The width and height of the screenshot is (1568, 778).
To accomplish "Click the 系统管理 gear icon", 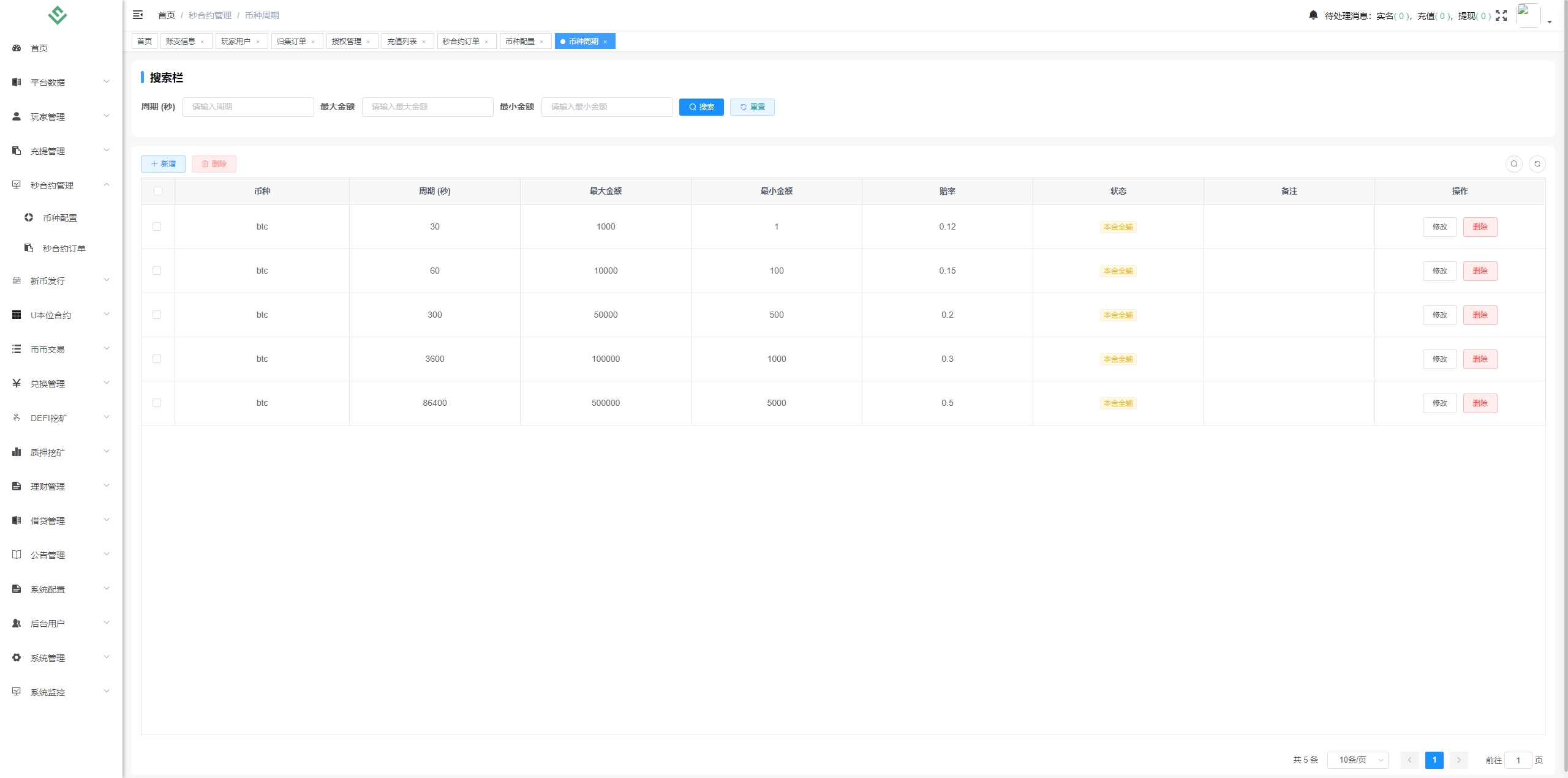I will (17, 657).
